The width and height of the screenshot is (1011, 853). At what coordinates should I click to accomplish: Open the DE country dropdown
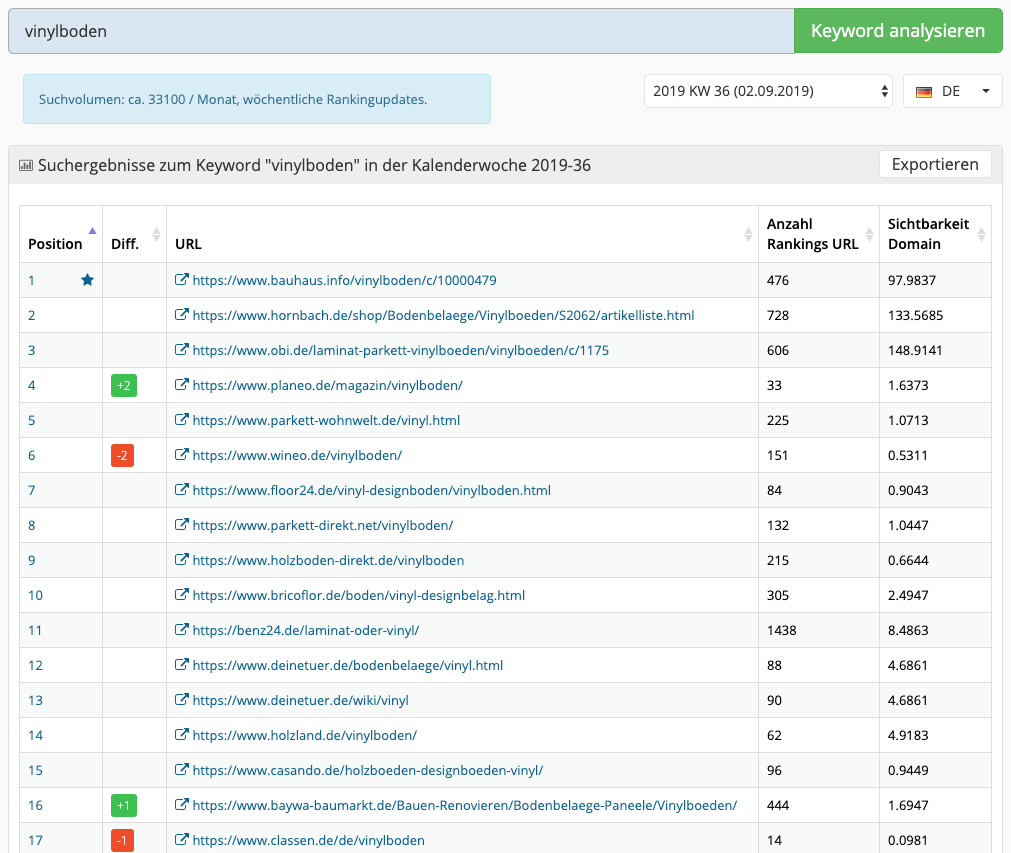click(952, 91)
